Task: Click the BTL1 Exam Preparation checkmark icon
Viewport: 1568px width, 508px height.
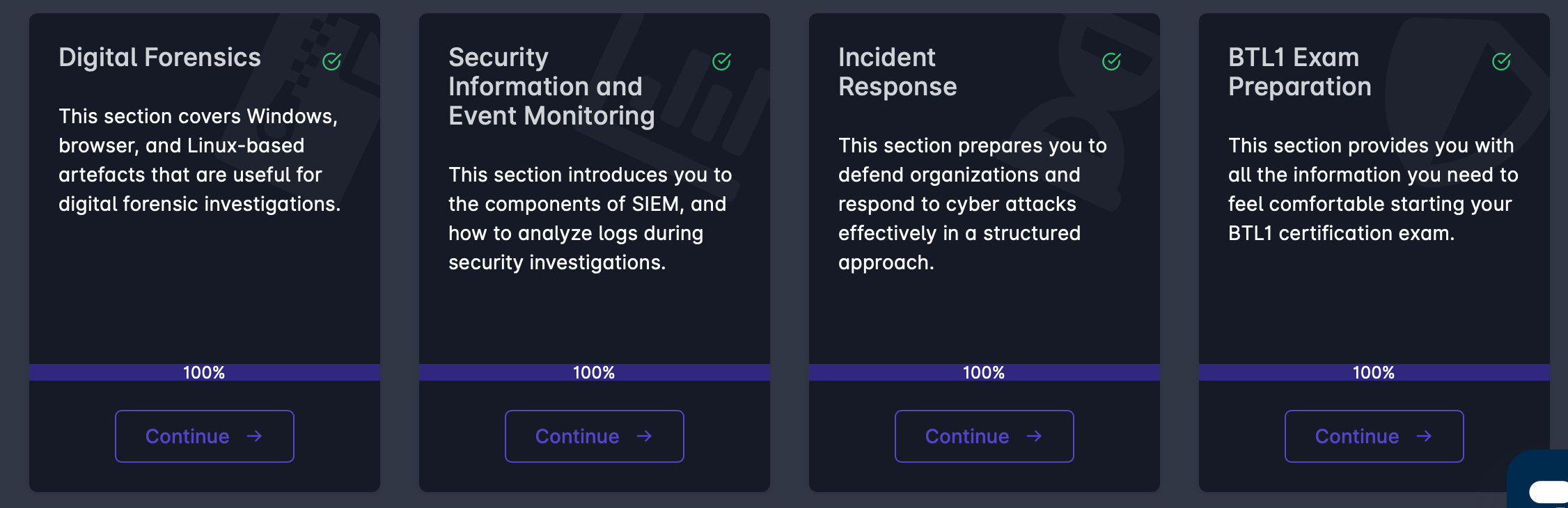Action: [1502, 61]
